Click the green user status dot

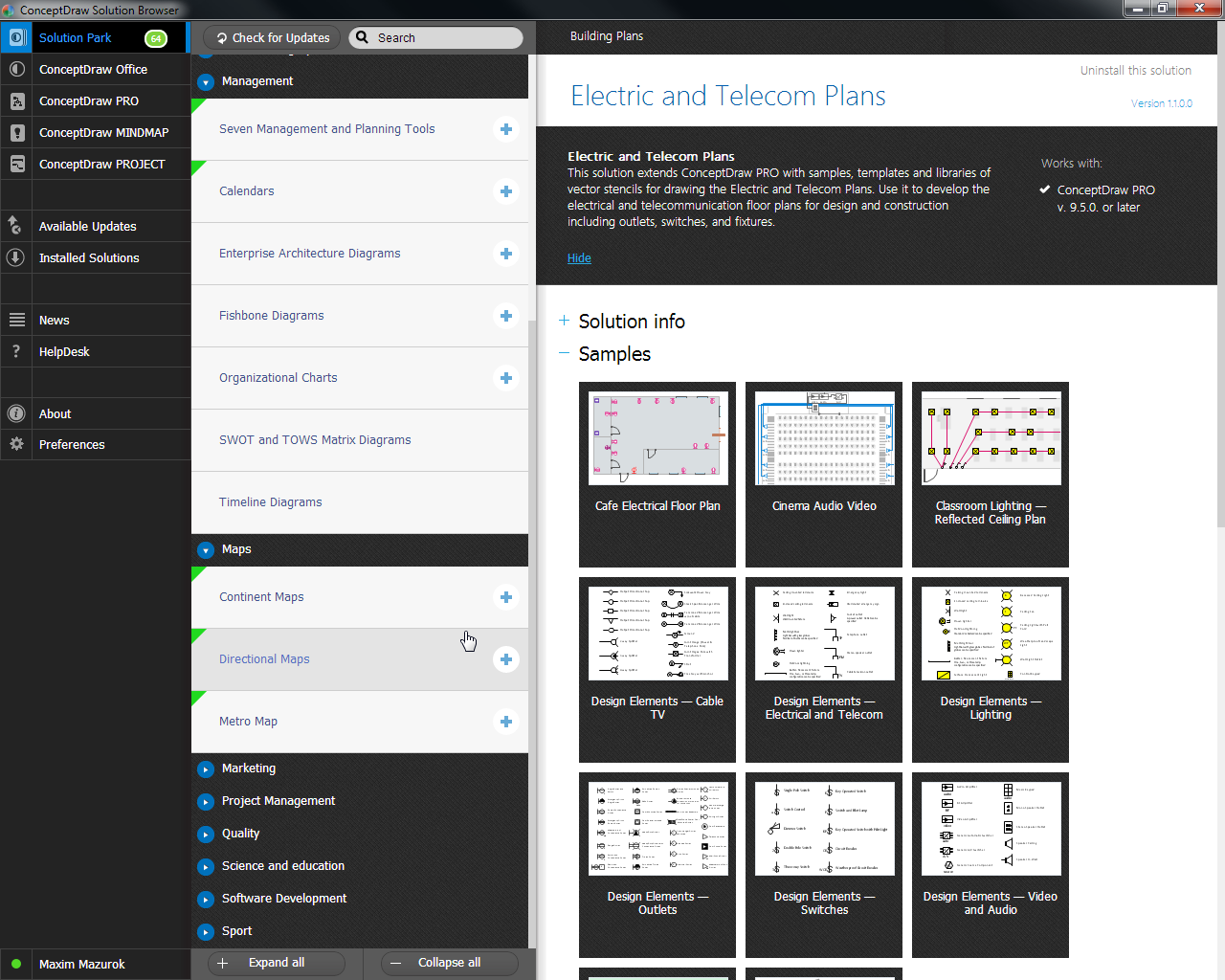point(16,965)
